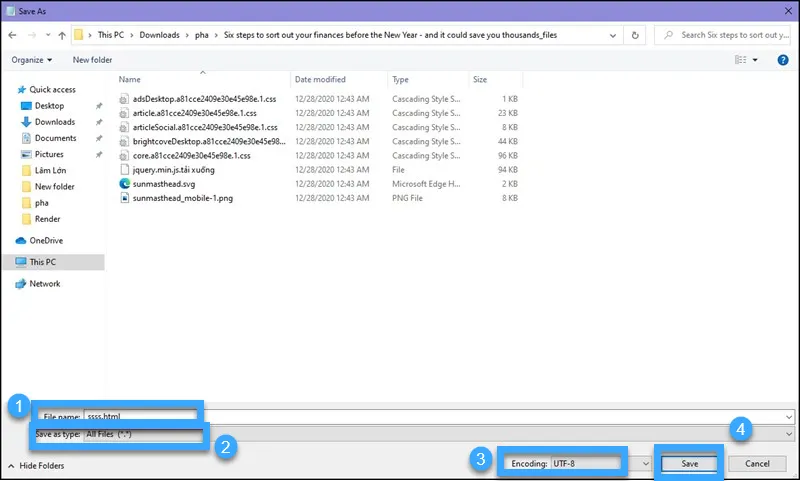Go back with the Back arrow

(x=12, y=35)
